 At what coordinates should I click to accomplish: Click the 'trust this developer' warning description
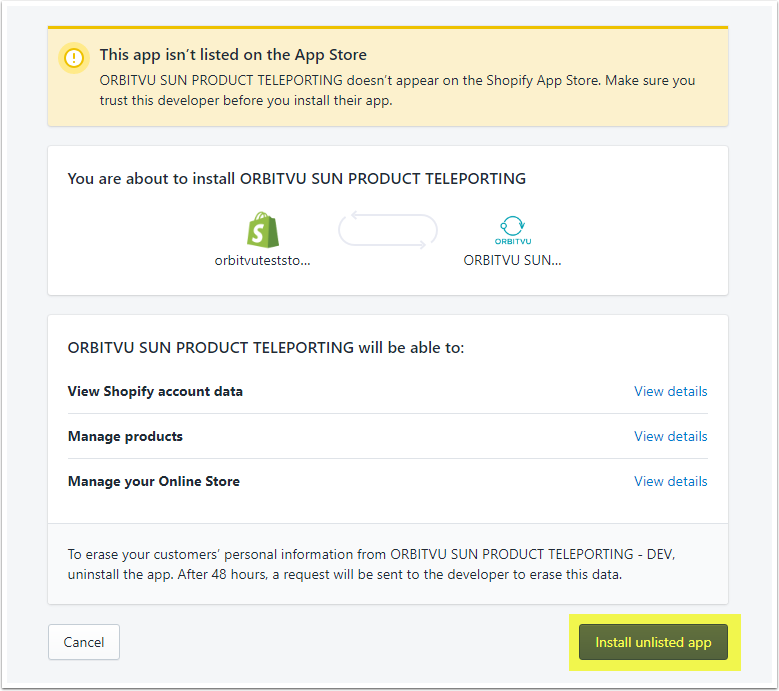coord(397,90)
